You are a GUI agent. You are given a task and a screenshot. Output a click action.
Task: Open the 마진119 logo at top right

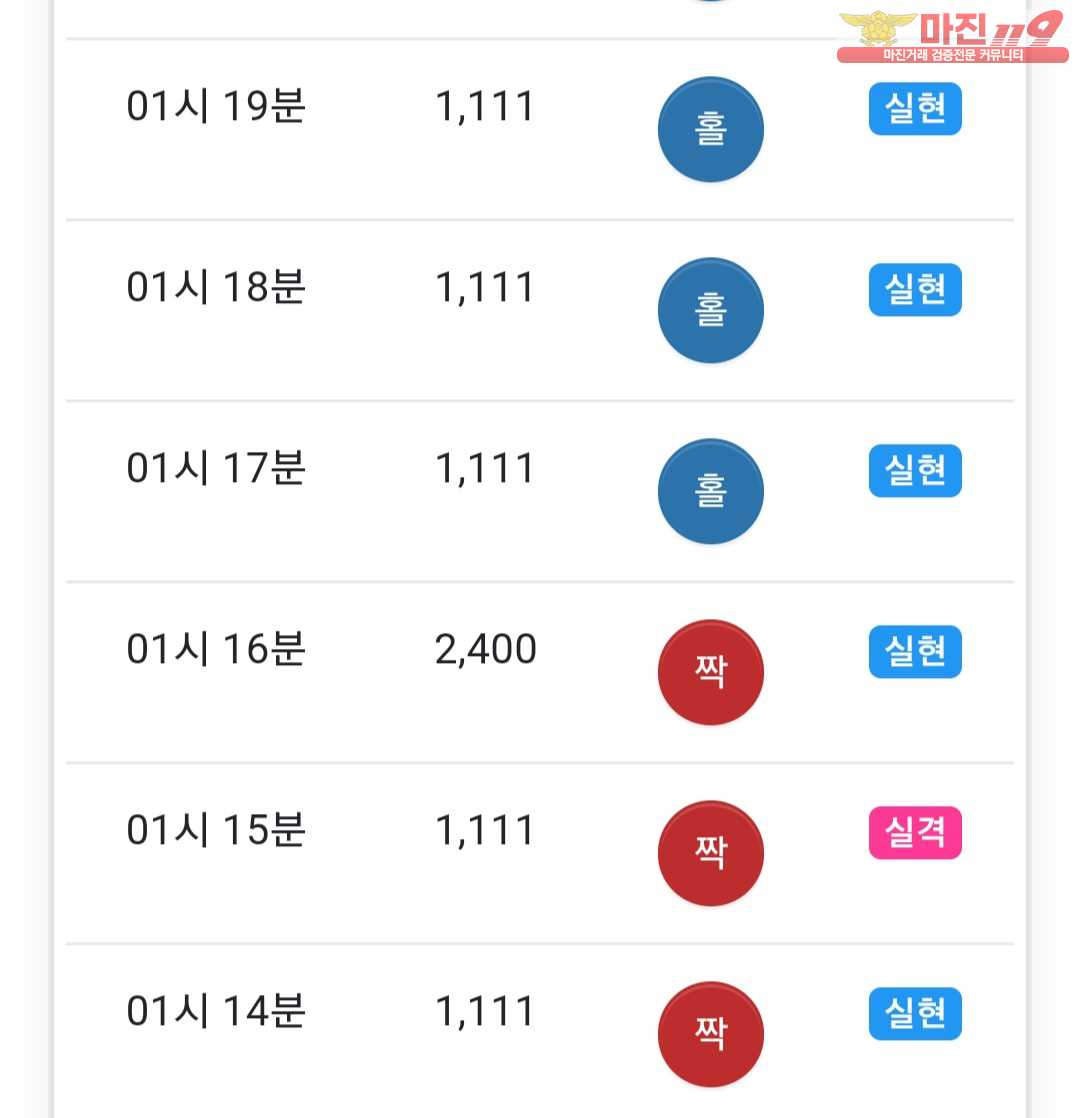click(952, 36)
